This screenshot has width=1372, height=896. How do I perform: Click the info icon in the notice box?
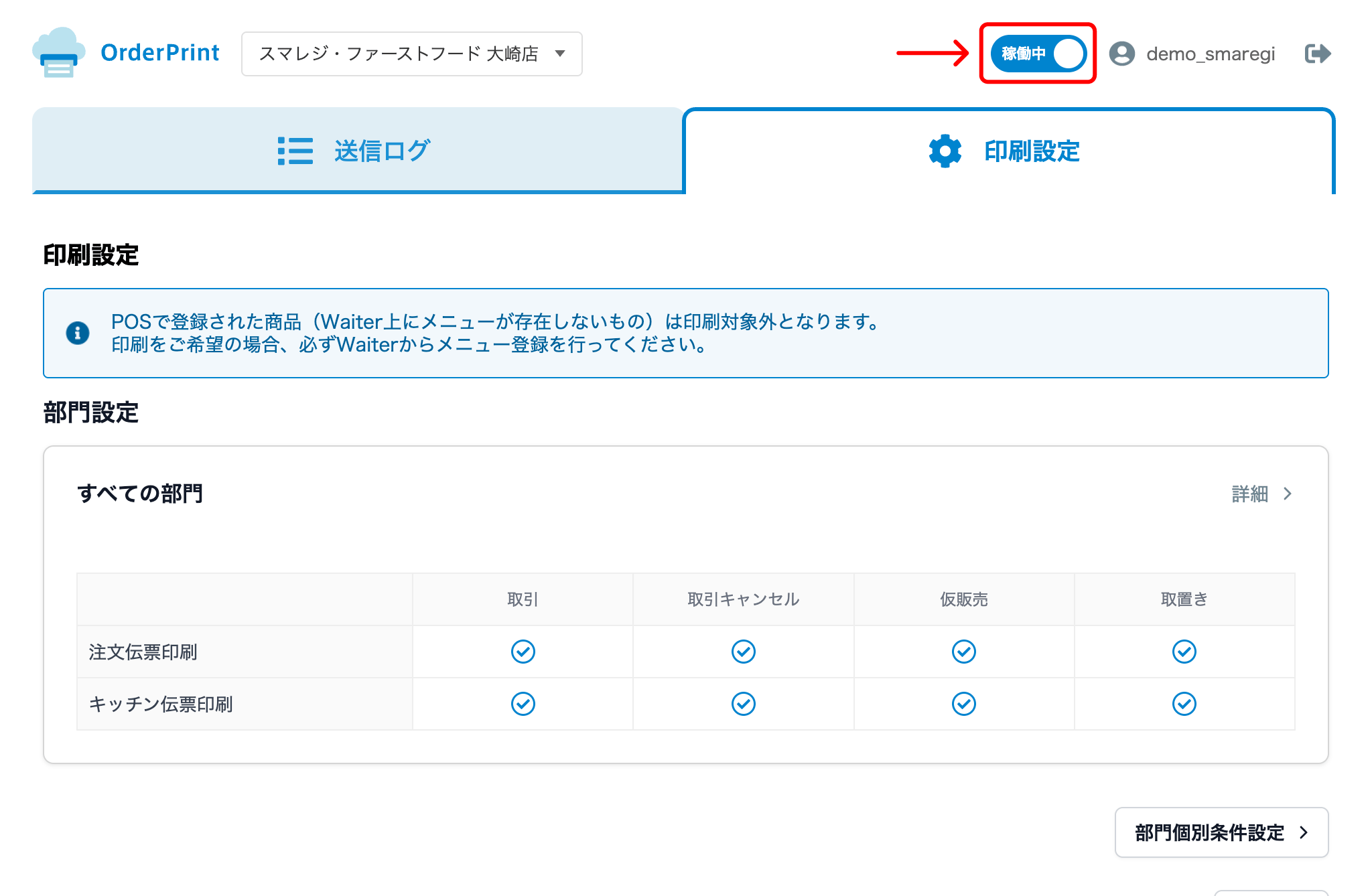pyautogui.click(x=78, y=332)
